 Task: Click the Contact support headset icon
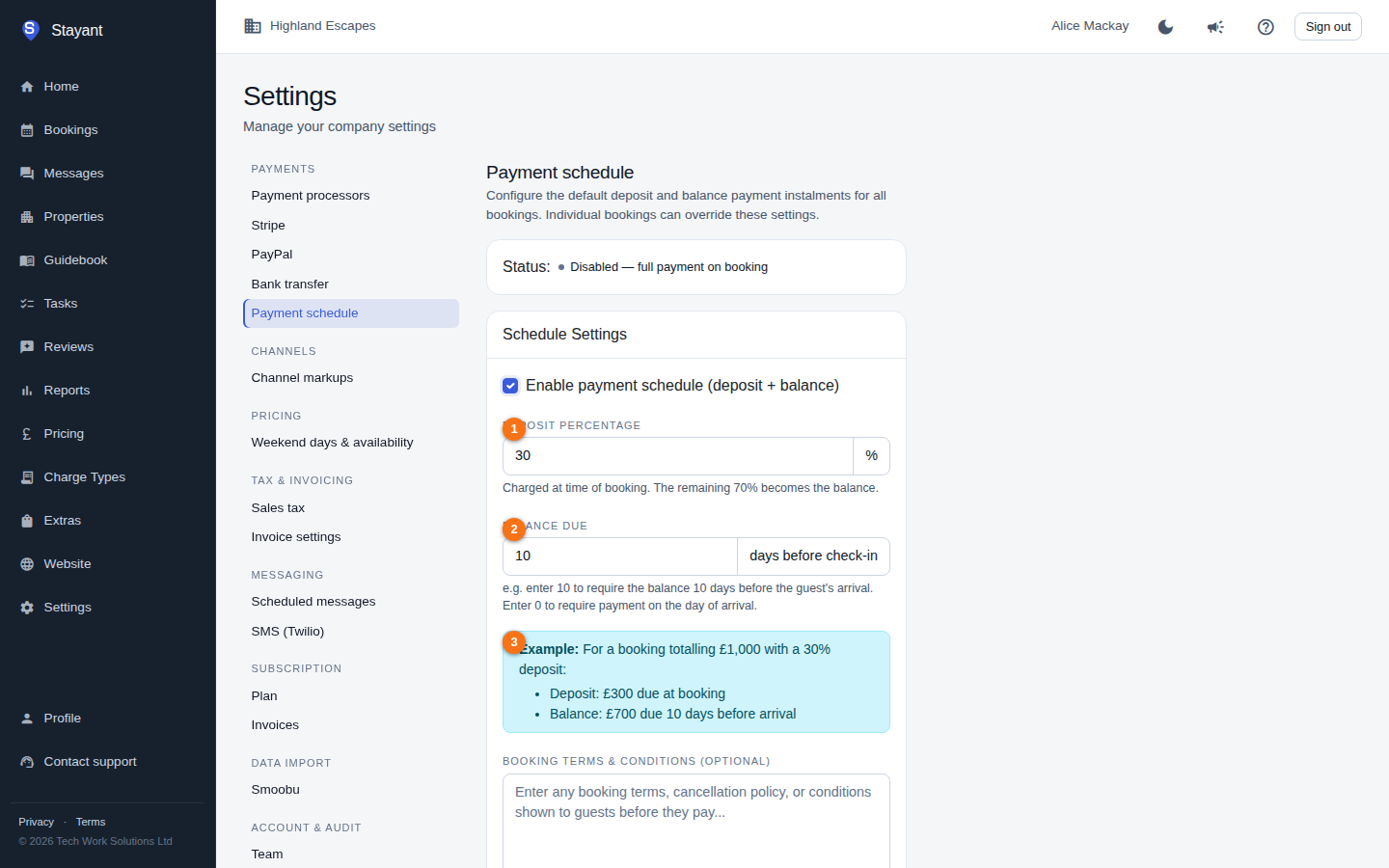pos(27,762)
